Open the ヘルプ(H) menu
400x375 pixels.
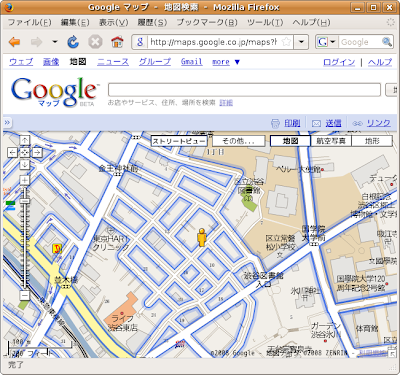pyautogui.click(x=311, y=22)
